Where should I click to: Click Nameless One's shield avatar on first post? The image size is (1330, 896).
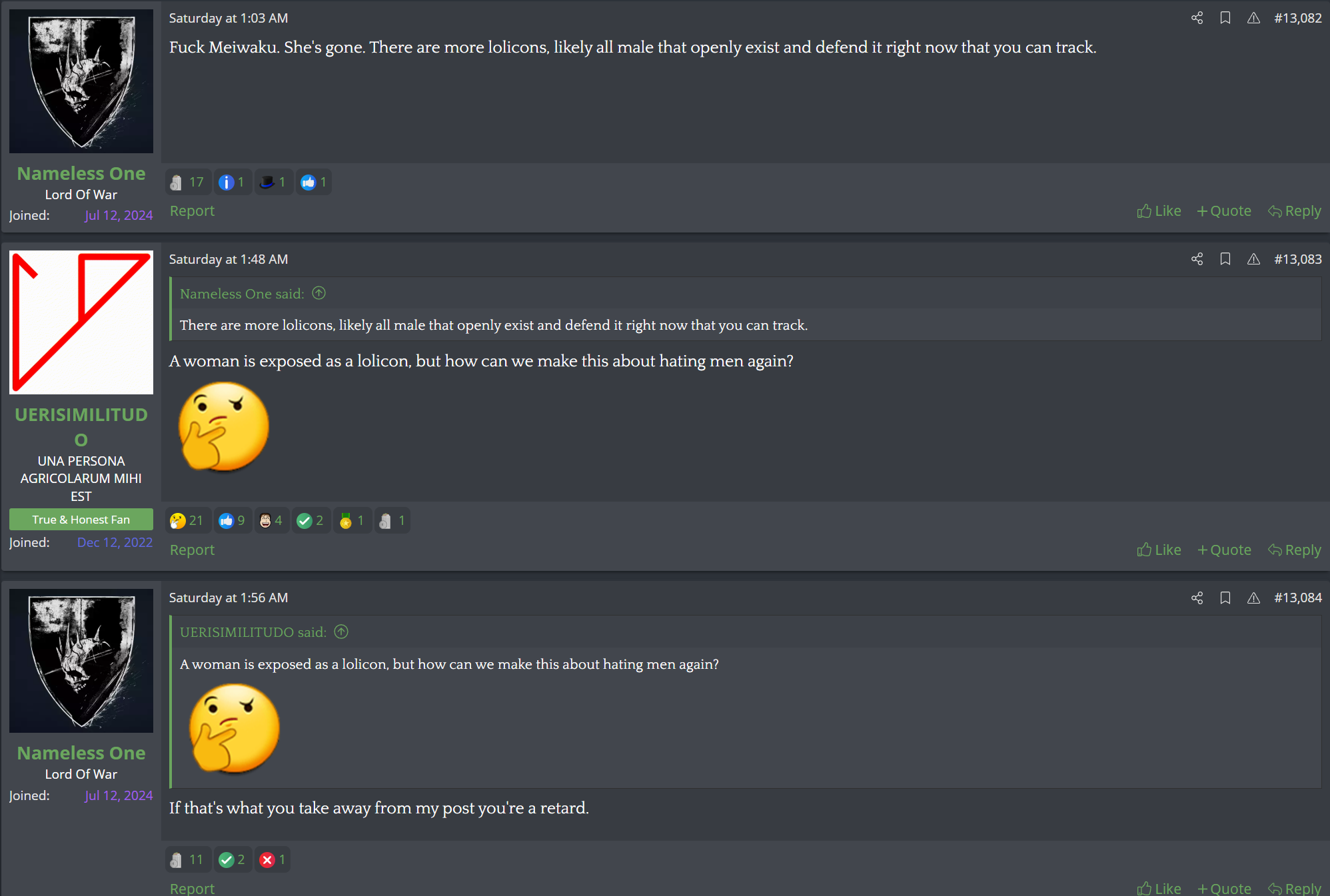coord(81,81)
